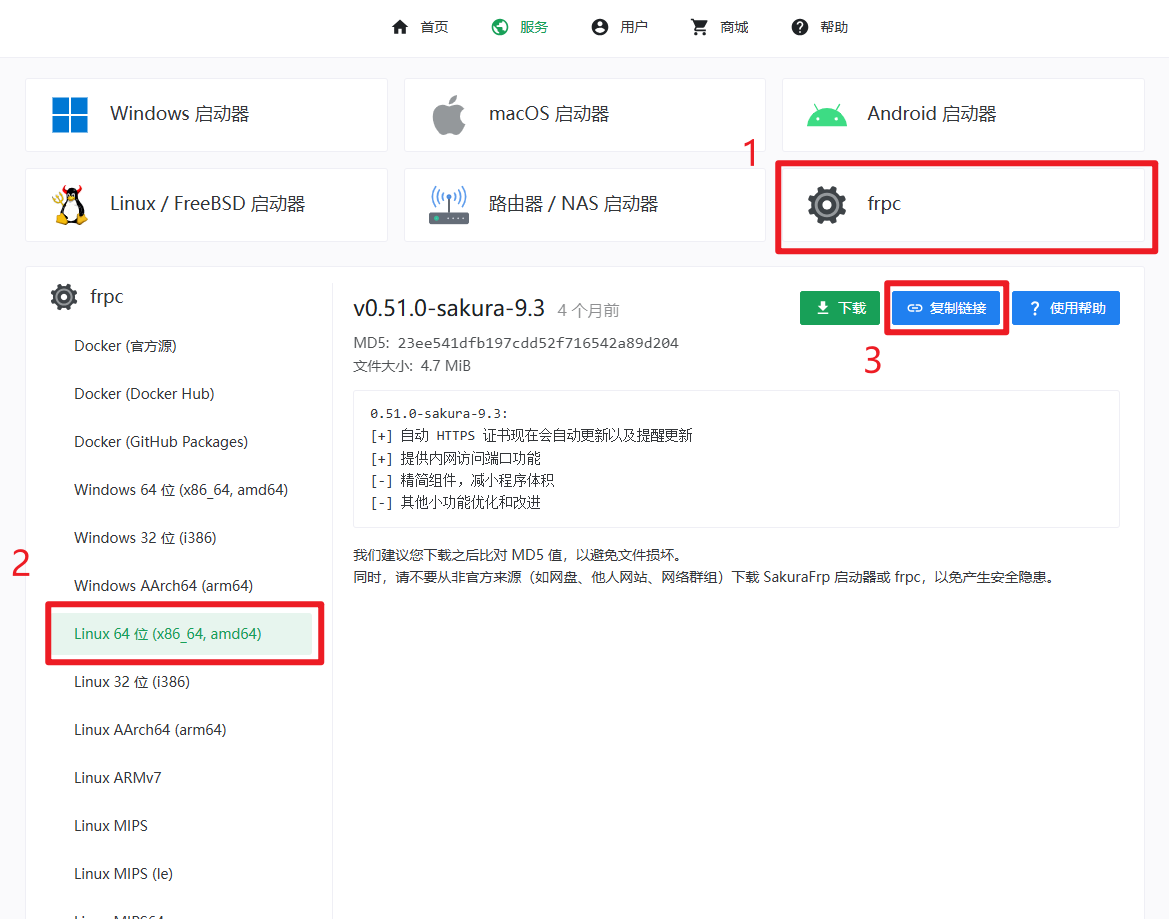Viewport: 1169px width, 919px height.
Task: Select Linux AArch64 (arm64) entry
Action: tap(150, 730)
